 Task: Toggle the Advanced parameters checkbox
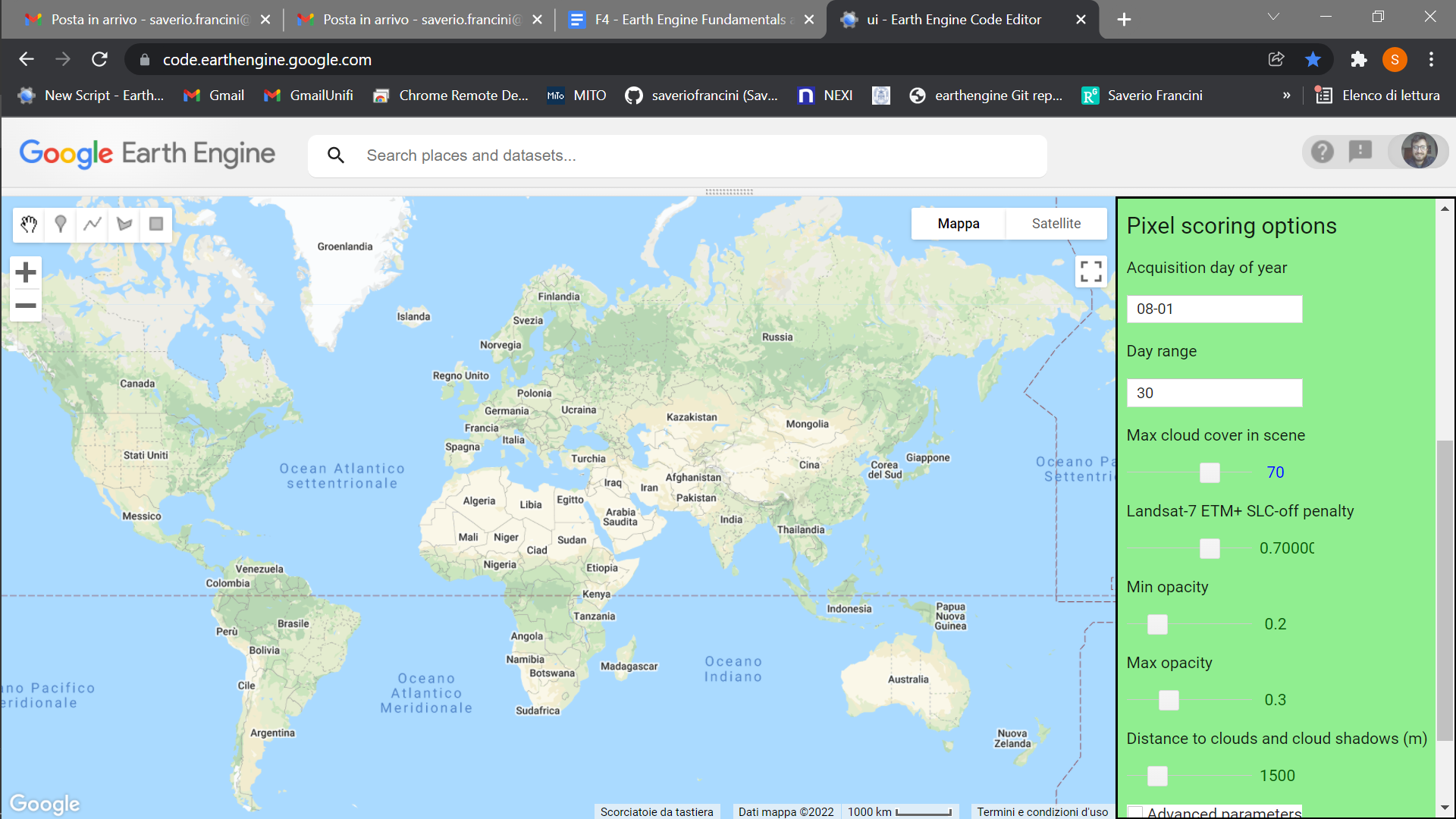point(1135,813)
